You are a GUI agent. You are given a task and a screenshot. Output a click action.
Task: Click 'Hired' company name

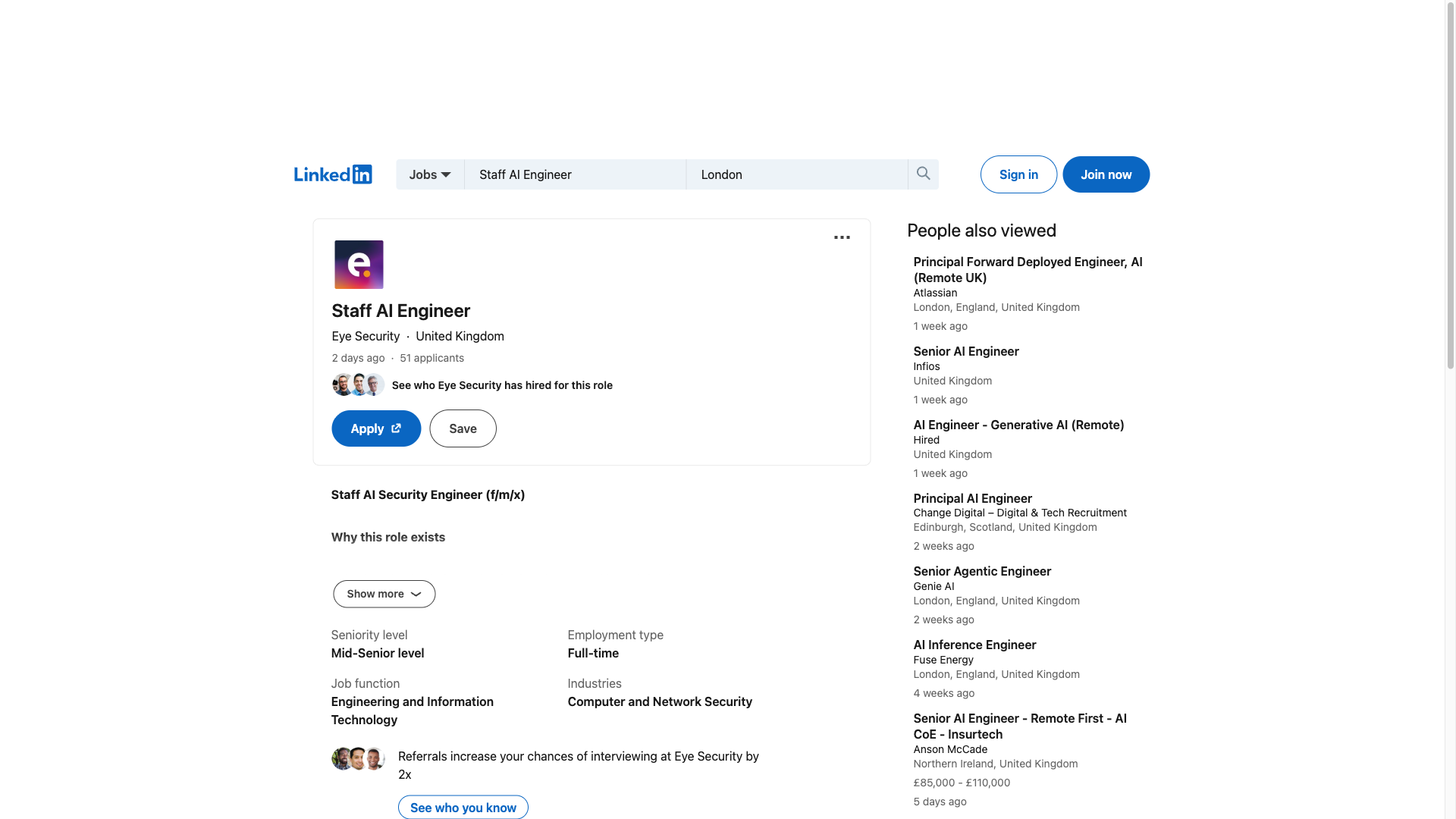926,440
